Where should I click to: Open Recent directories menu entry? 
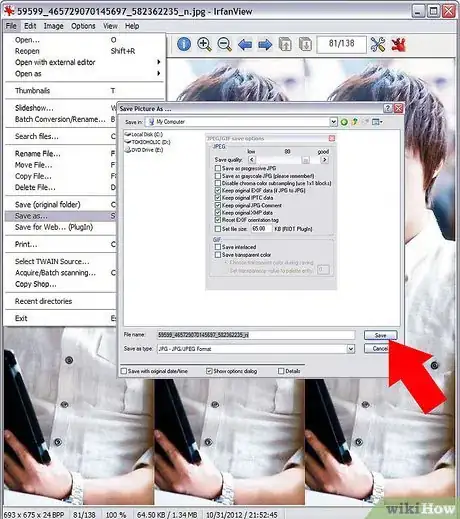pos(61,301)
